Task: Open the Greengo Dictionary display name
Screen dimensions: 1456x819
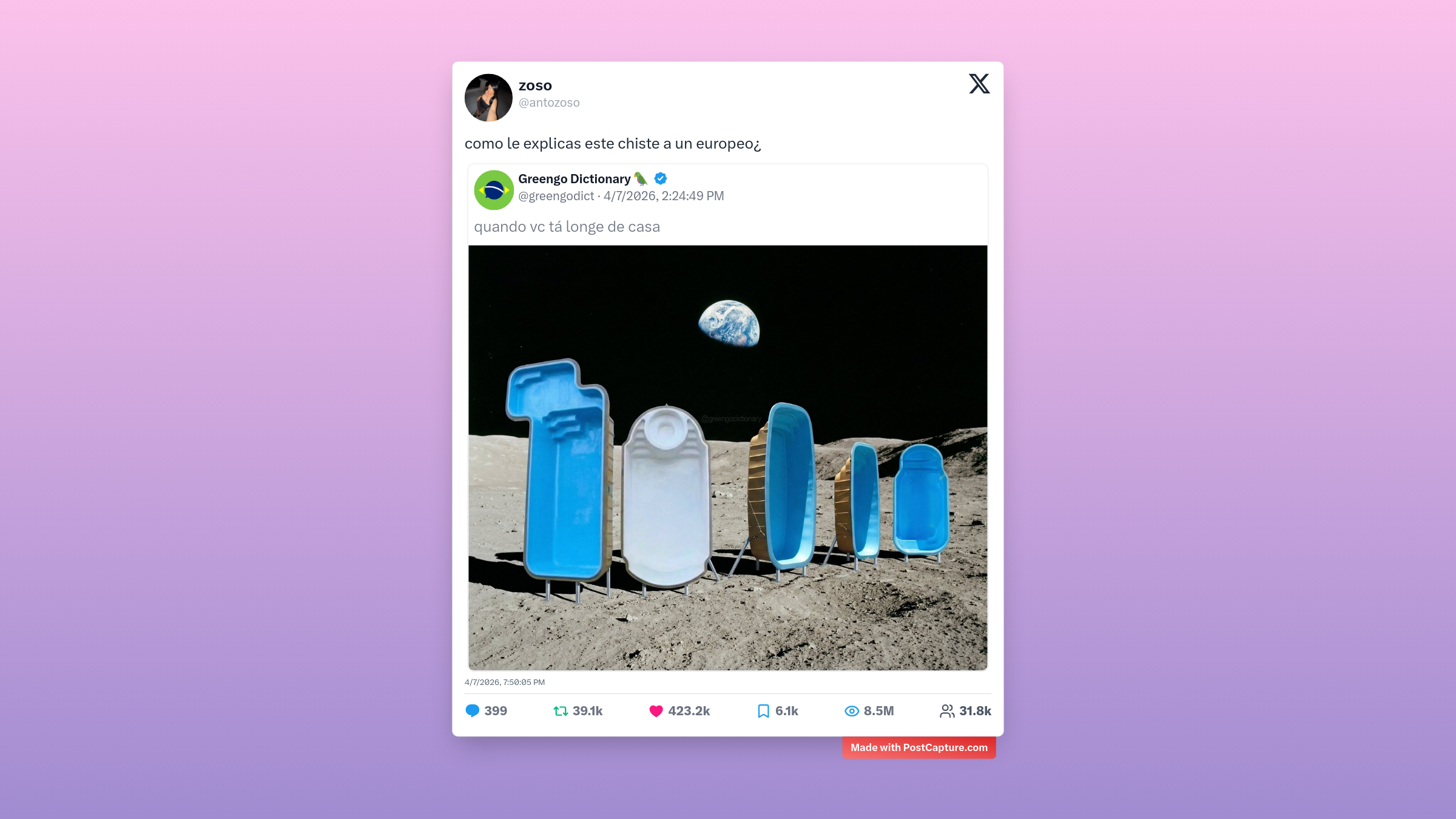Action: pos(574,179)
